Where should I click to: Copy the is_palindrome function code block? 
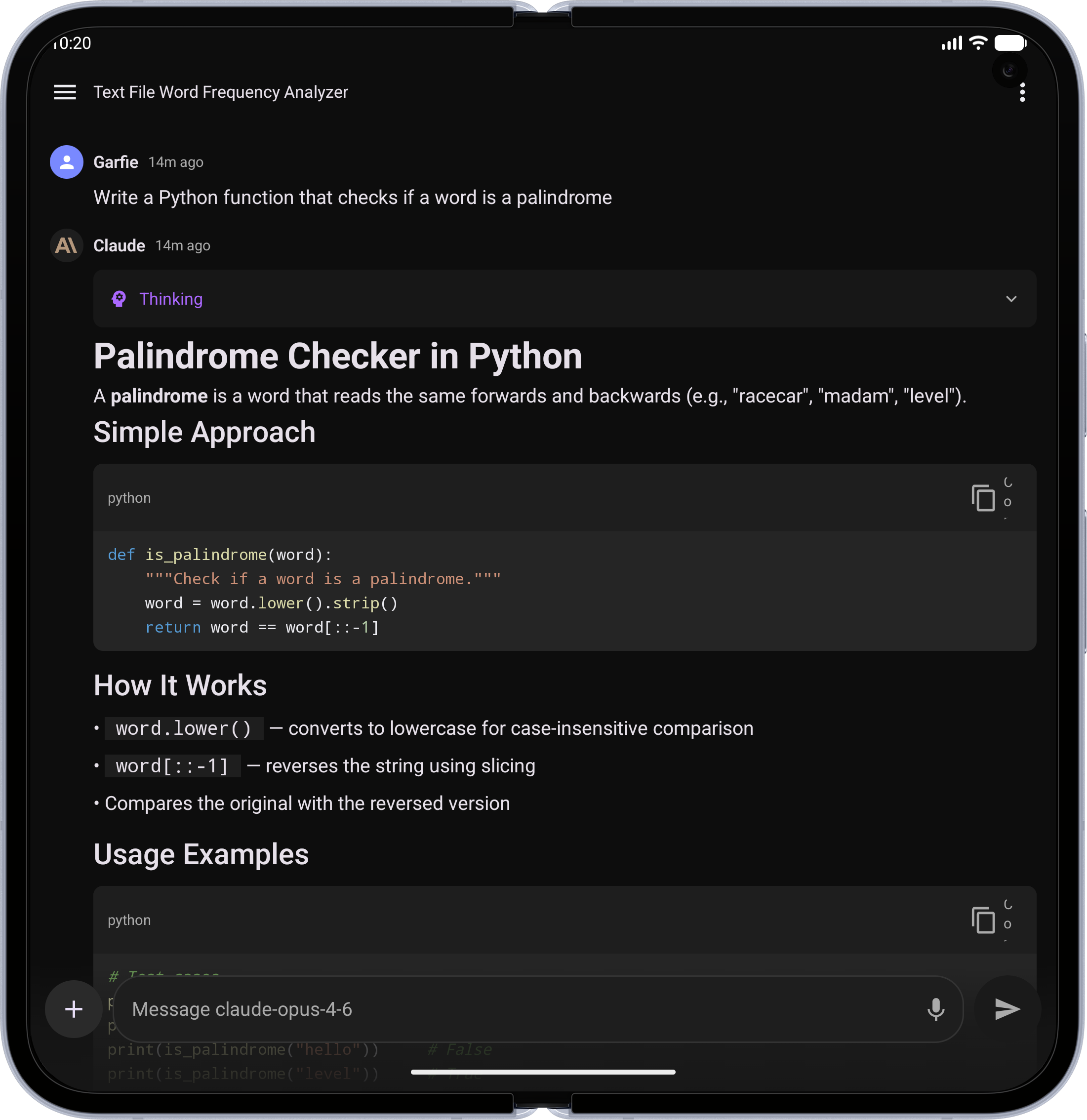click(982, 498)
